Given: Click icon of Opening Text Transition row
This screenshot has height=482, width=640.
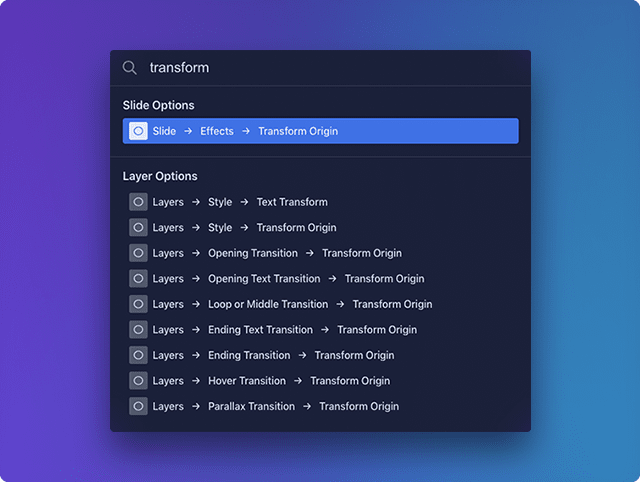Looking at the screenshot, I should coord(138,278).
